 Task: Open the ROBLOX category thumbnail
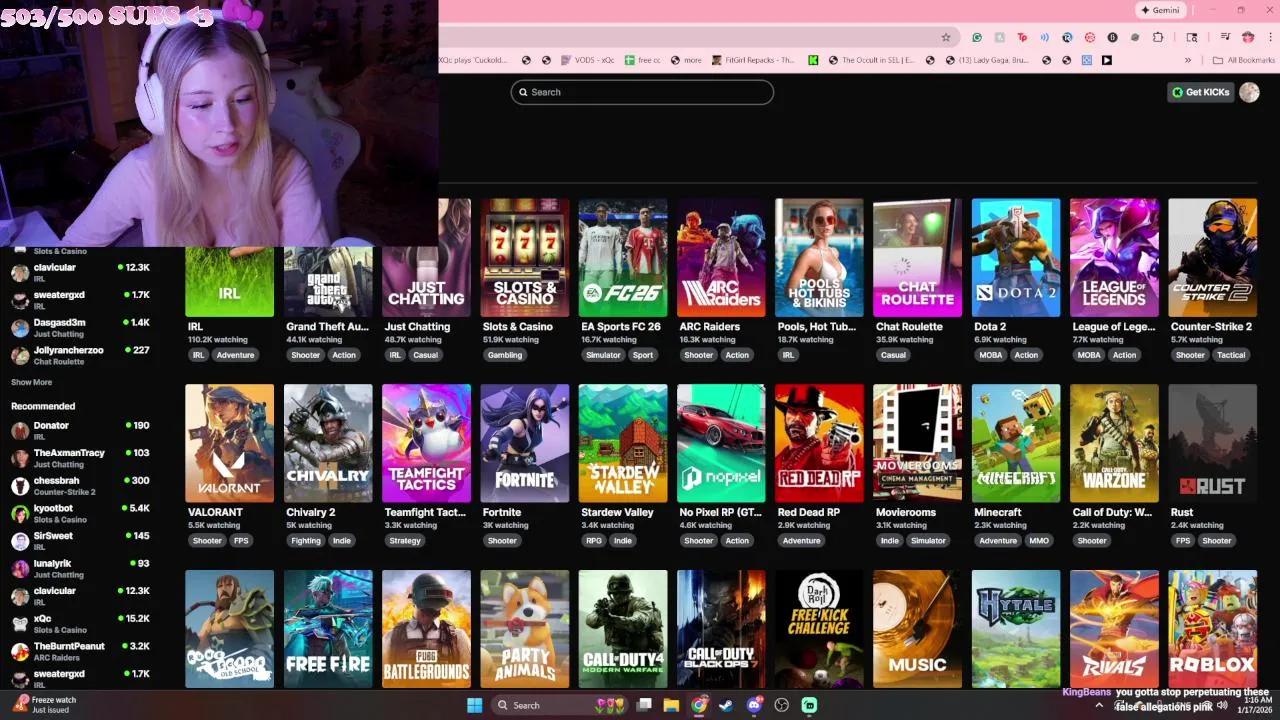(x=1212, y=629)
